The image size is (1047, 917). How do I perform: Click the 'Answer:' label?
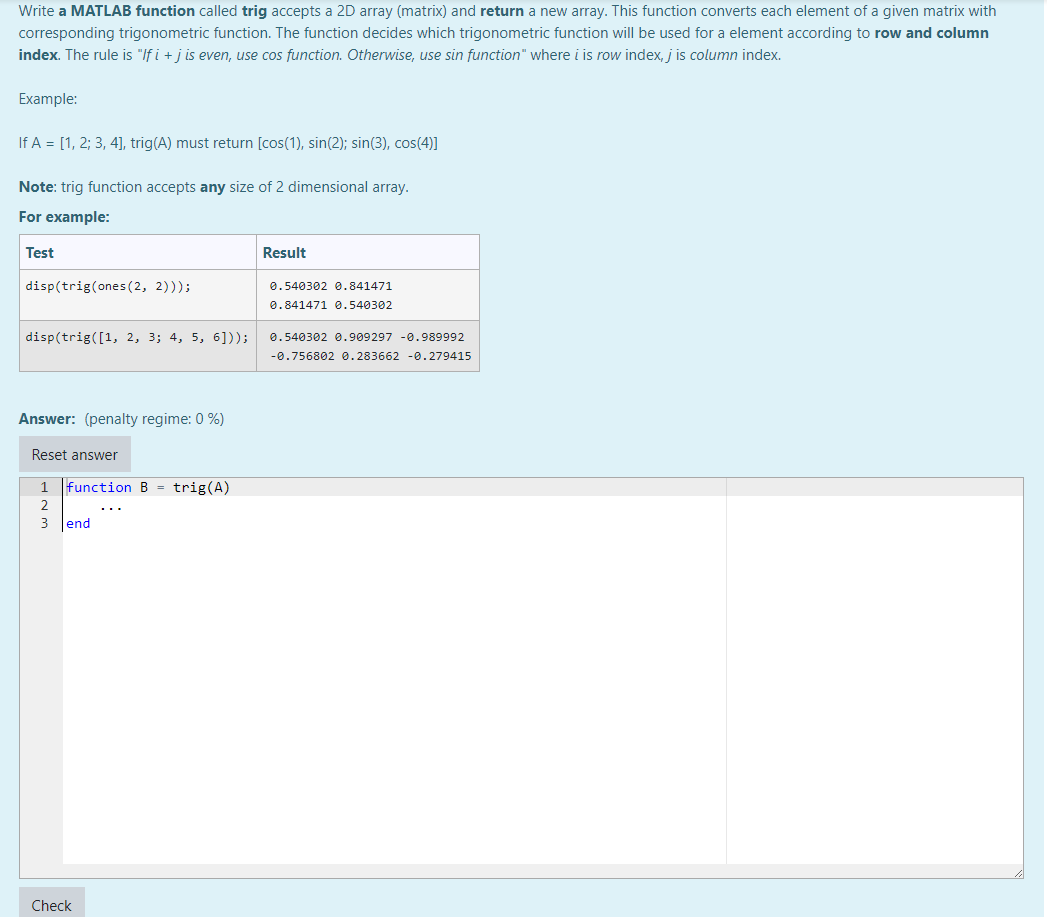pyautogui.click(x=47, y=419)
